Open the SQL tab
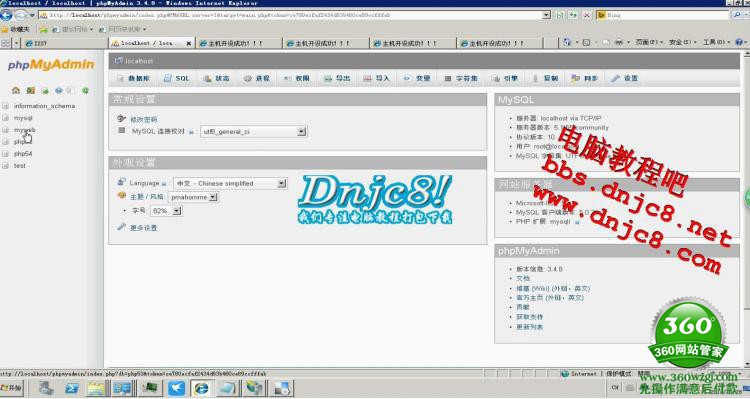The image size is (750, 399). 176,78
